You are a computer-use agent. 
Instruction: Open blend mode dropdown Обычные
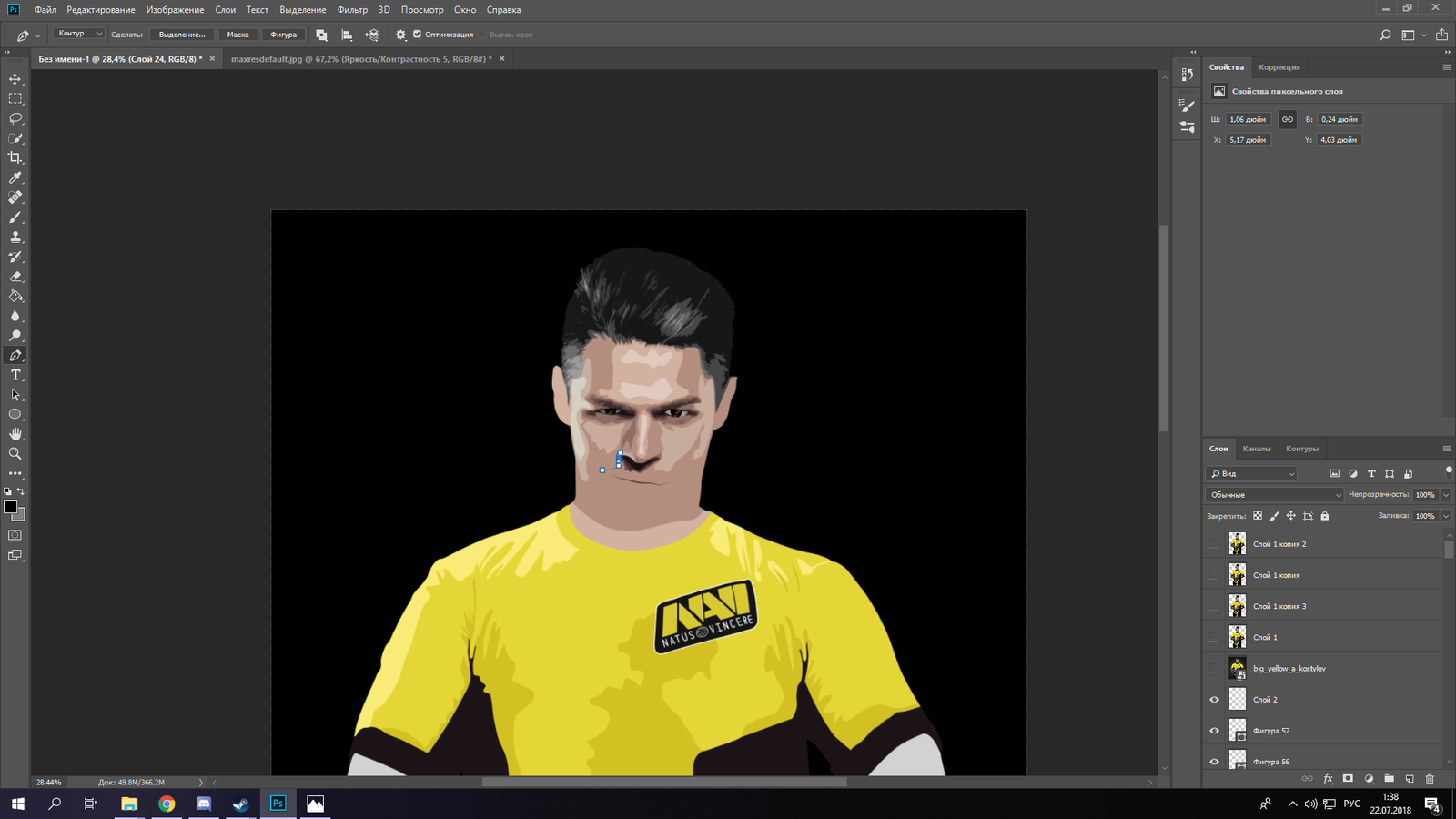[1275, 495]
